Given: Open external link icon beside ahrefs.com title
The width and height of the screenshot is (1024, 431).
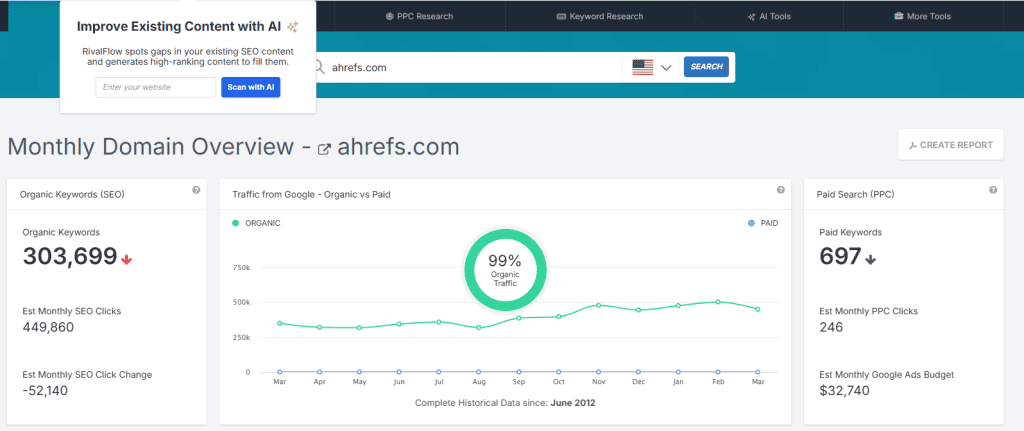Looking at the screenshot, I should pos(324,149).
